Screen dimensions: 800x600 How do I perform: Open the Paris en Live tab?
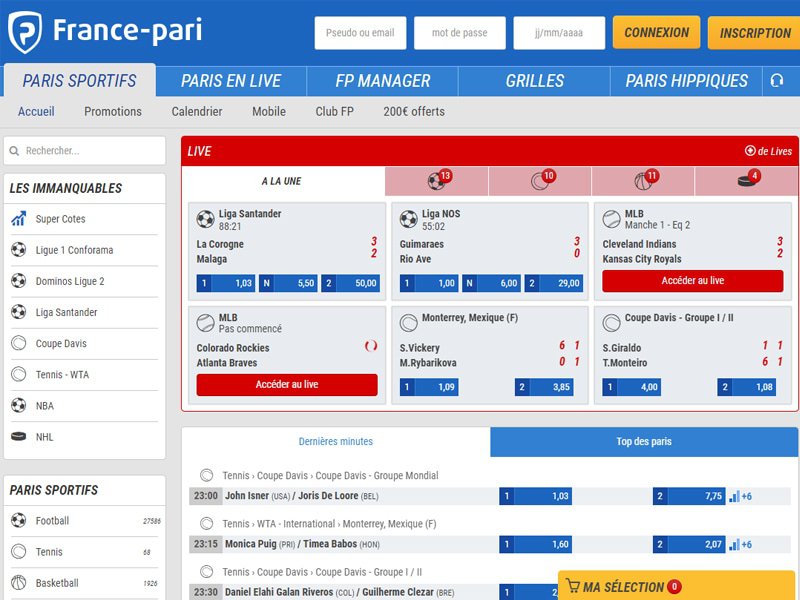231,81
